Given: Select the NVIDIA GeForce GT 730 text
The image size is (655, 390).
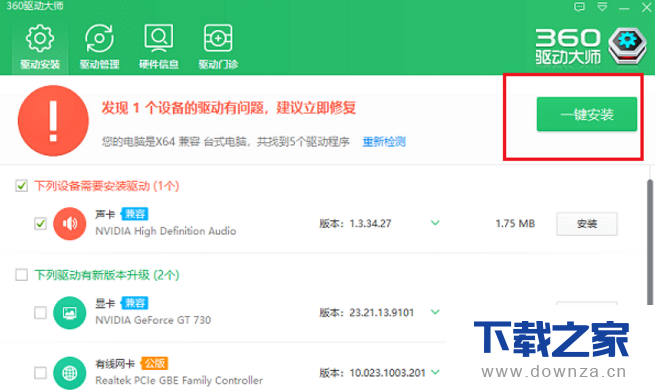Looking at the screenshot, I should tap(153, 320).
